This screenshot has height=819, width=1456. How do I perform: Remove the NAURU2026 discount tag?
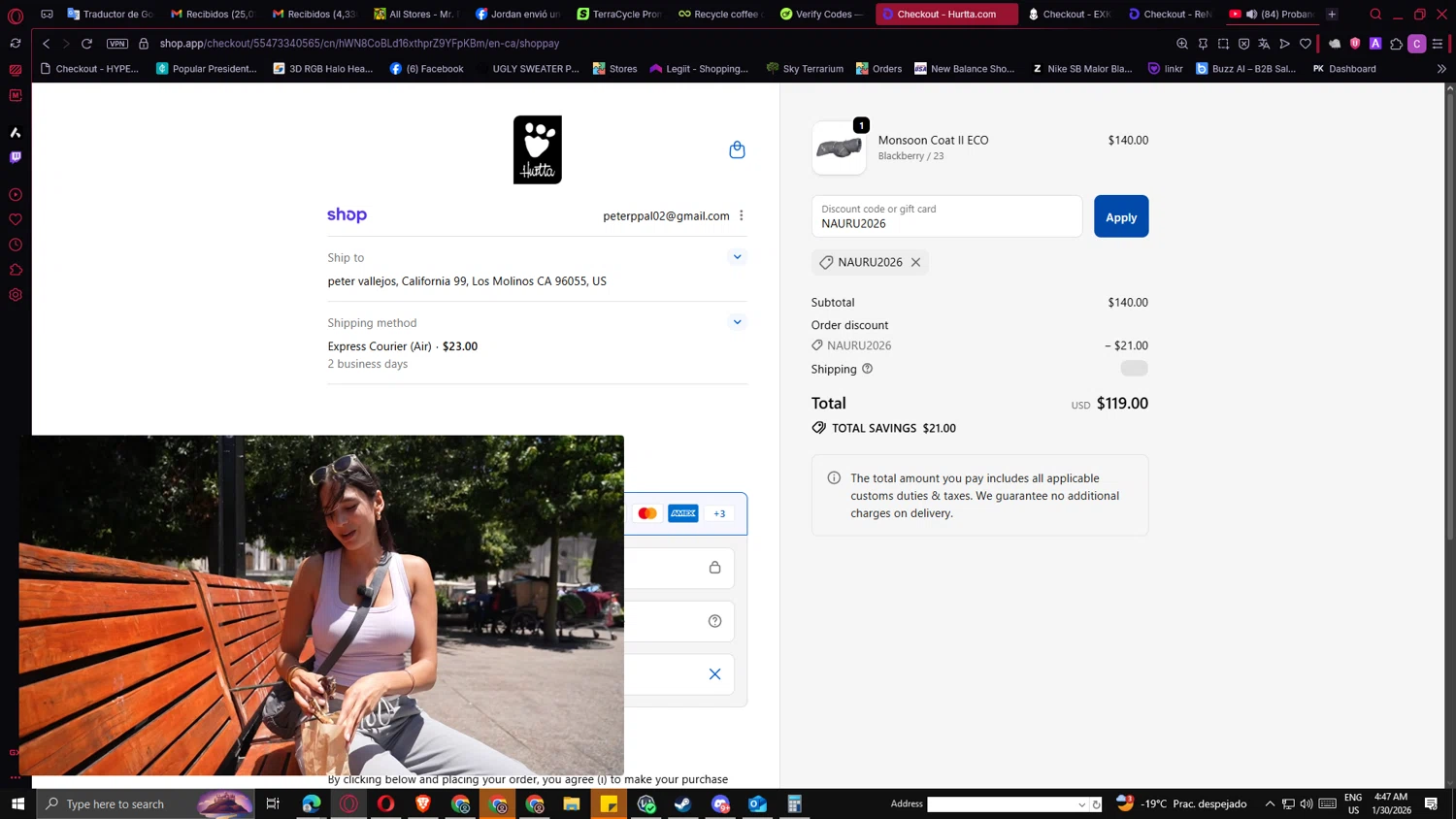(x=915, y=262)
